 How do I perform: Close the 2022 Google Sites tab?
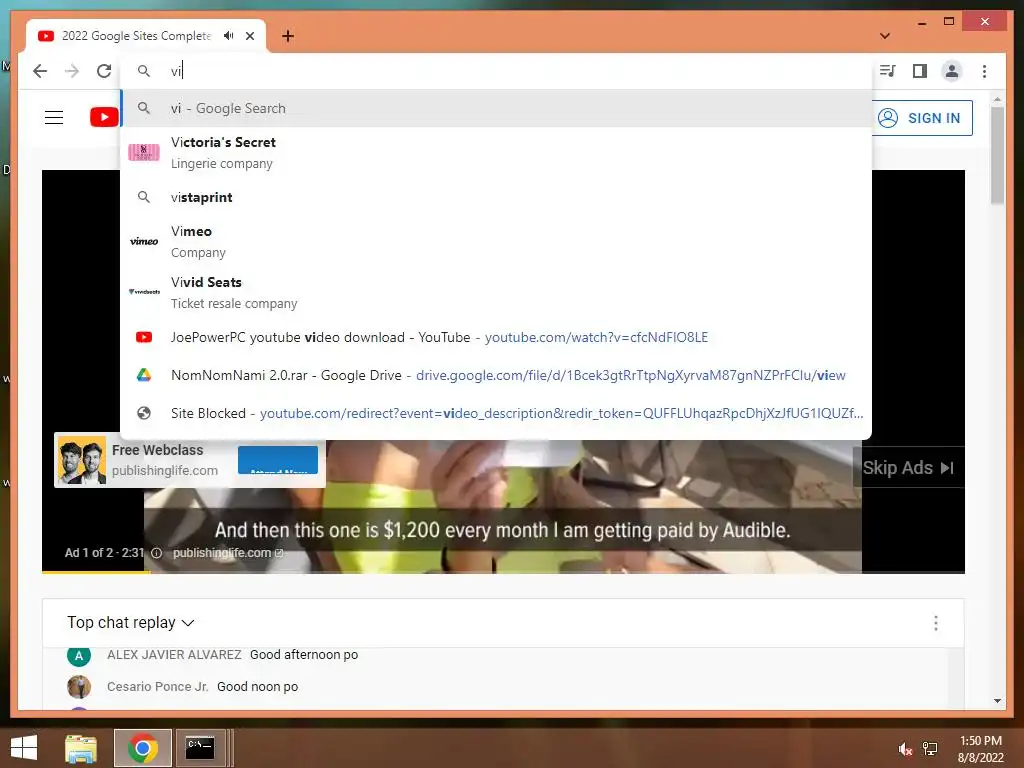point(250,36)
